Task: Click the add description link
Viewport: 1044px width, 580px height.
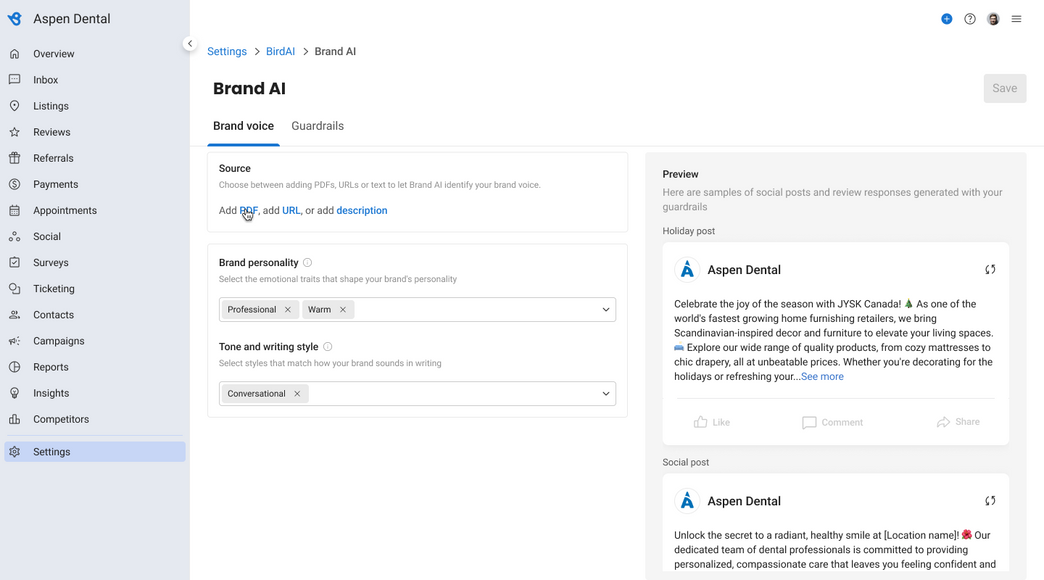Action: pos(362,210)
